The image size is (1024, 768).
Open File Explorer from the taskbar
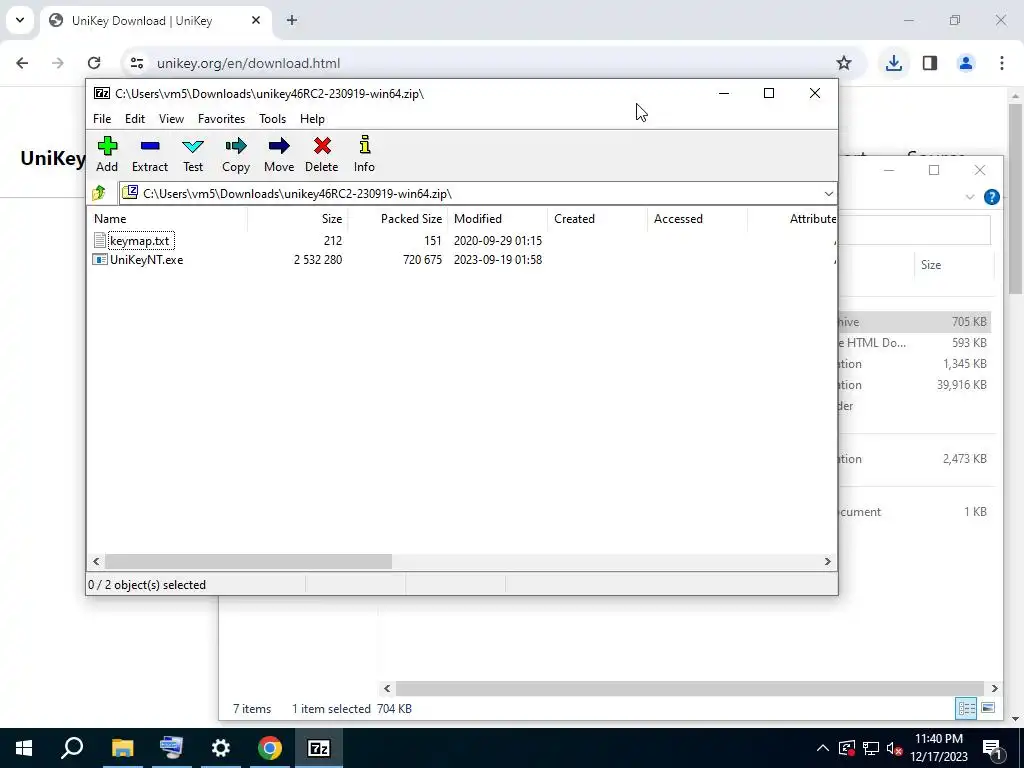point(122,748)
